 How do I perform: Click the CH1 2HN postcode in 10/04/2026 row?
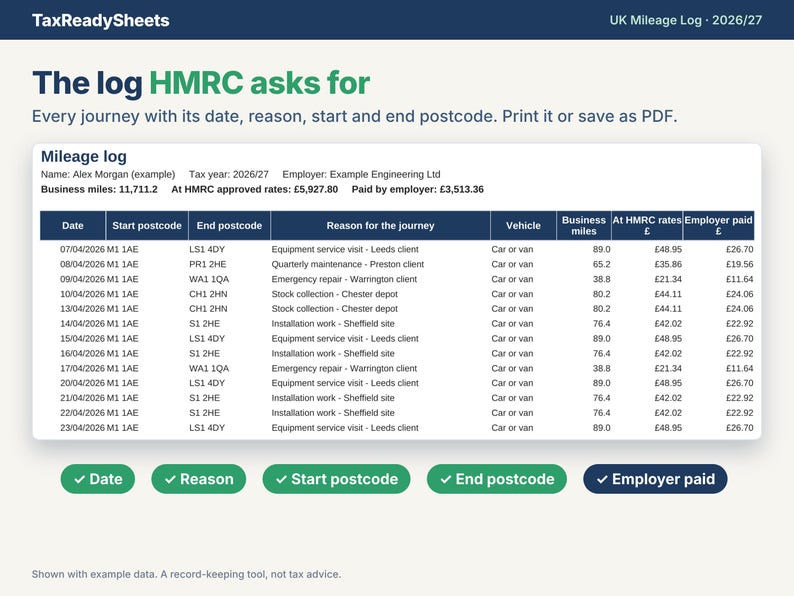(208, 294)
